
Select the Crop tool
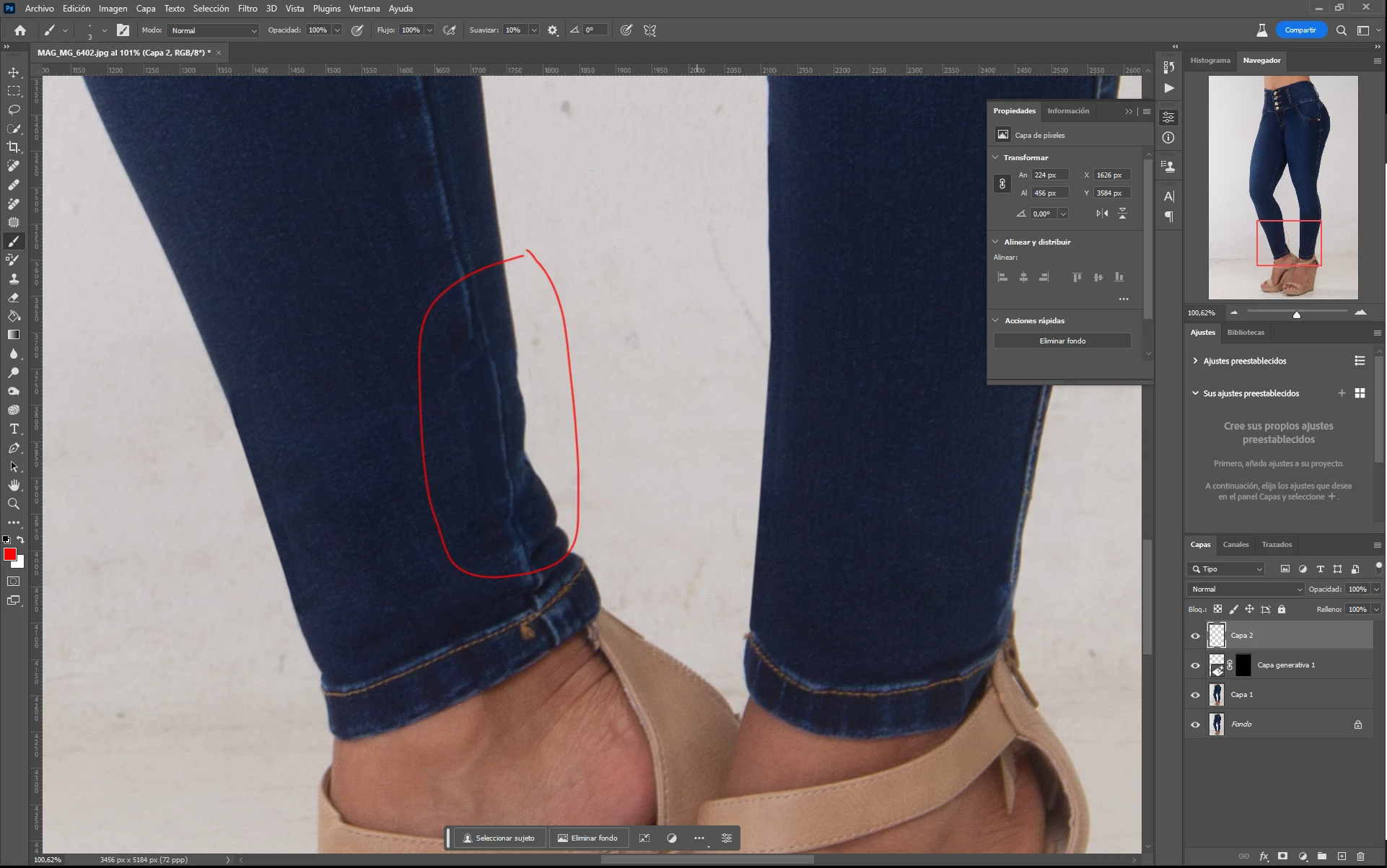pyautogui.click(x=14, y=147)
